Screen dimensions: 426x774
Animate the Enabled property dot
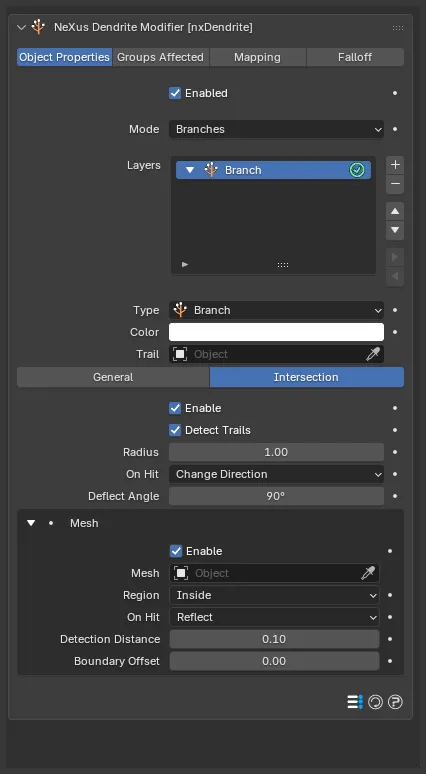pos(395,93)
